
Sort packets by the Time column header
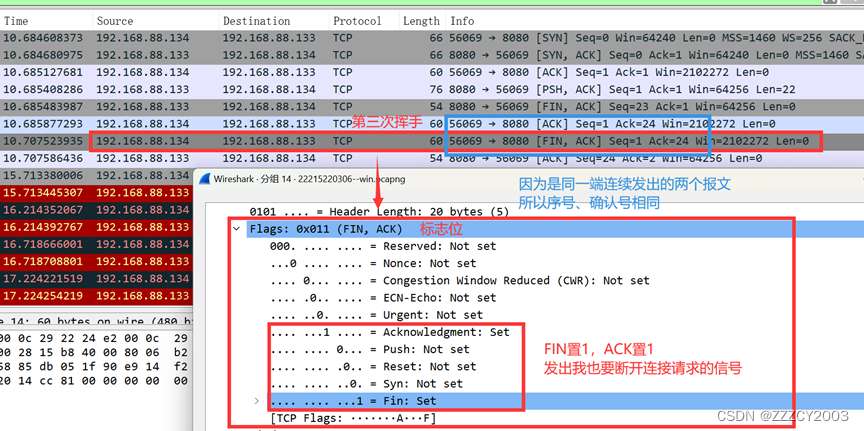pos(17,21)
